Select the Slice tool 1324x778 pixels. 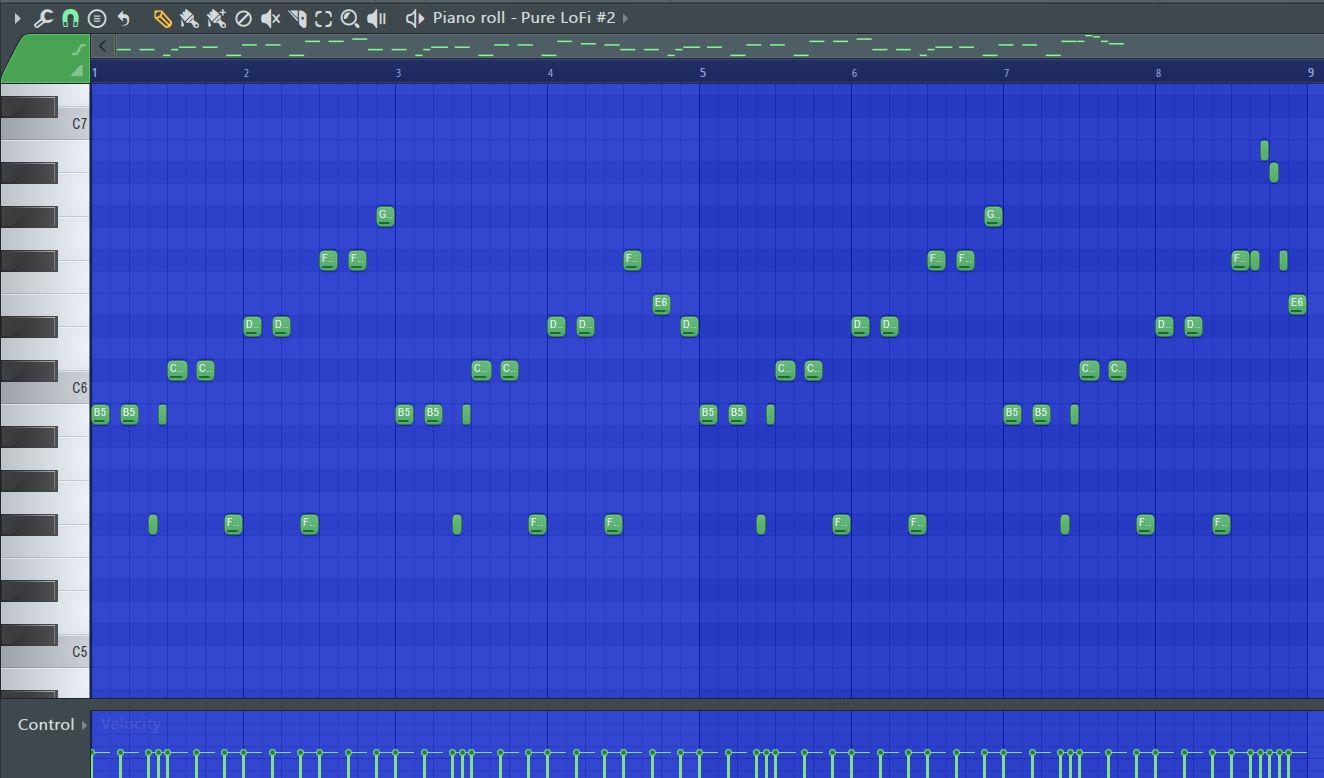pyautogui.click(x=297, y=18)
